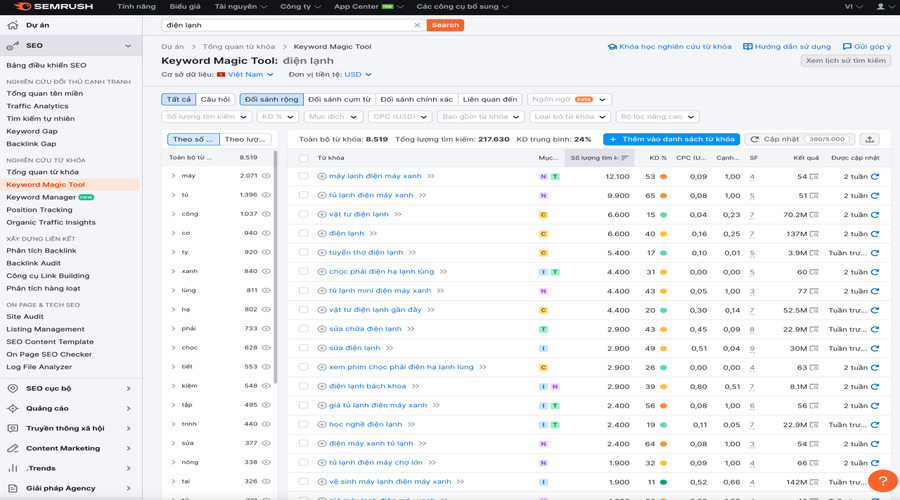Clear the search box with X icon
The height and width of the screenshot is (500, 900).
coord(417,25)
